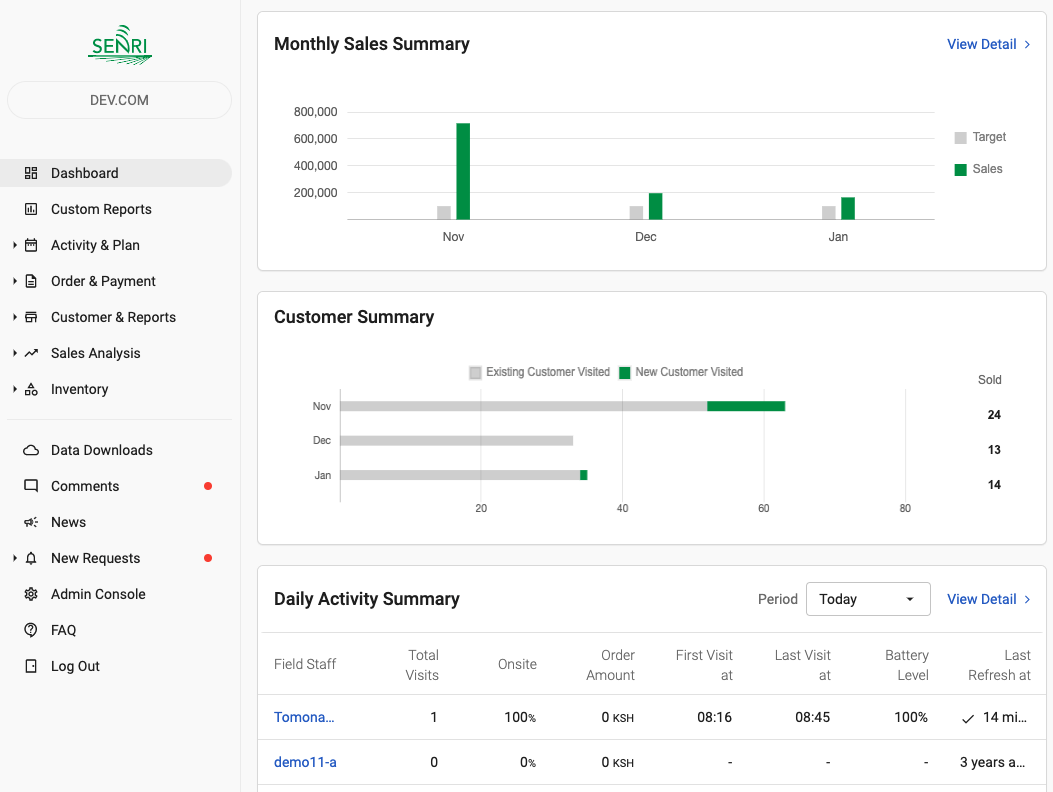Viewport: 1053px width, 792px height.
Task: Select Order & Payment in sidebar
Action: [103, 281]
